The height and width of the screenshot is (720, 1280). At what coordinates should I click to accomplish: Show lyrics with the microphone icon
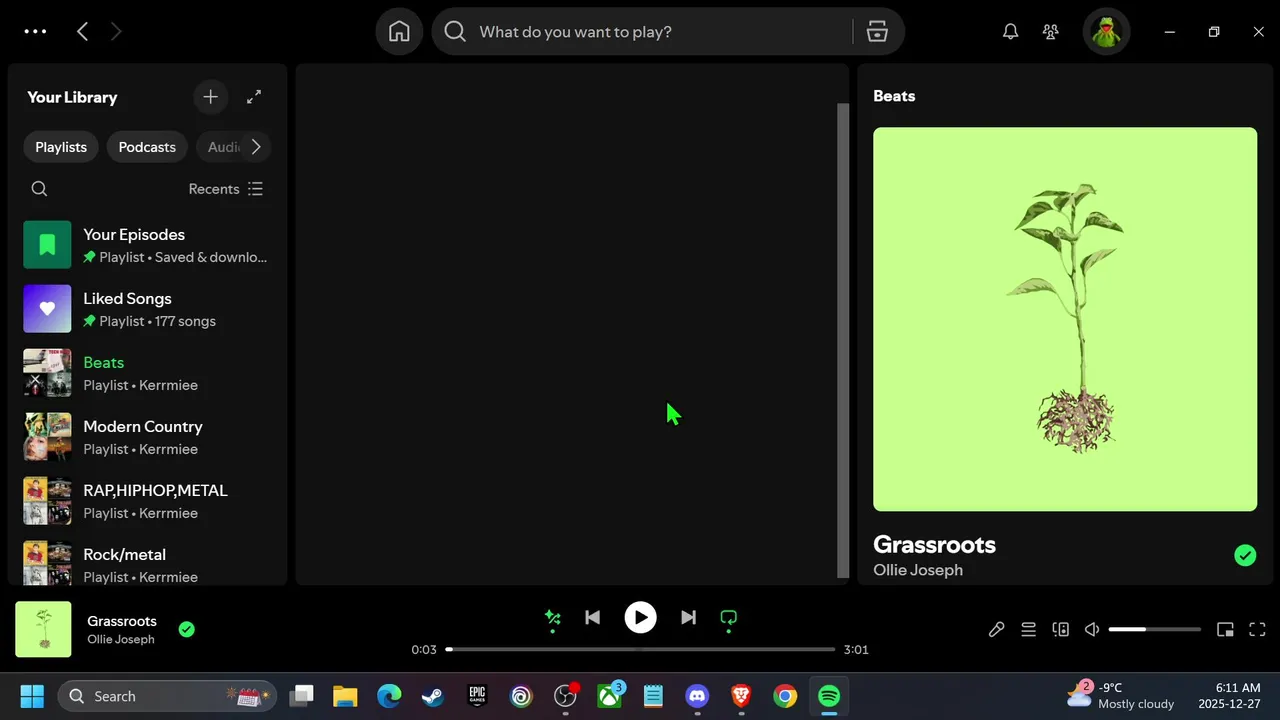[996, 629]
